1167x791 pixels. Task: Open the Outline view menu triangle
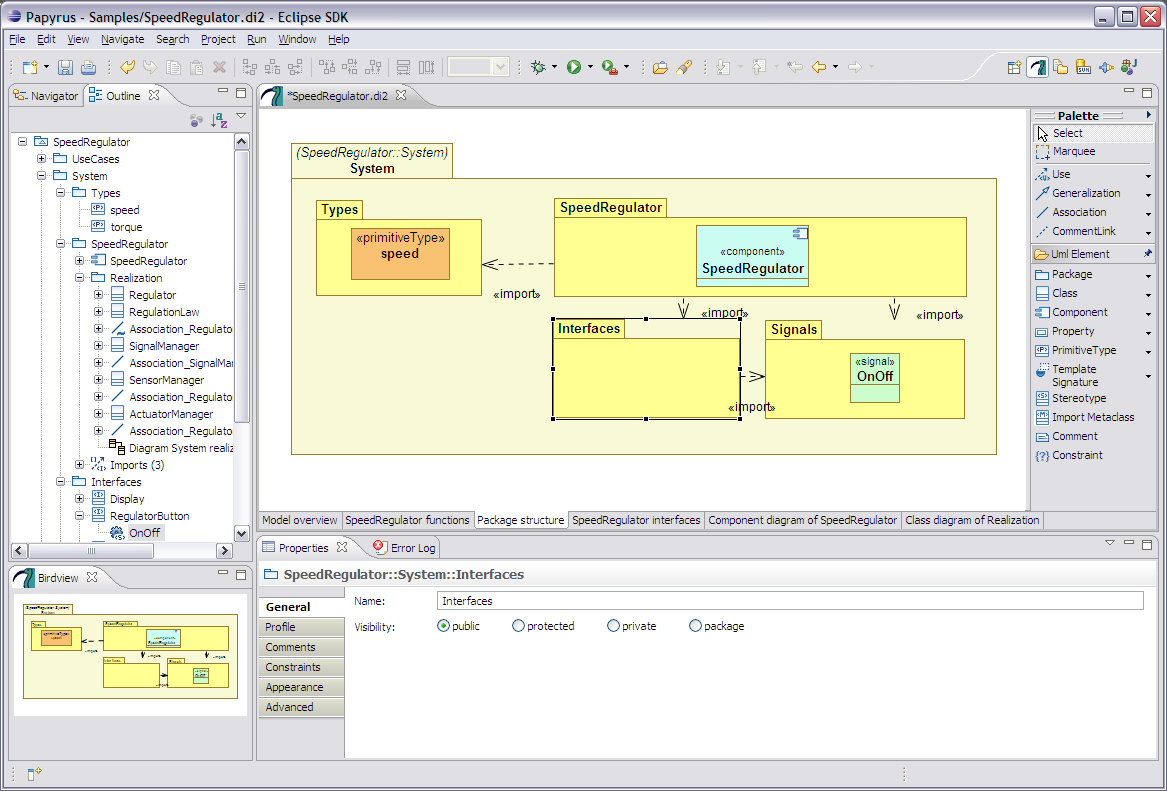pyautogui.click(x=241, y=116)
